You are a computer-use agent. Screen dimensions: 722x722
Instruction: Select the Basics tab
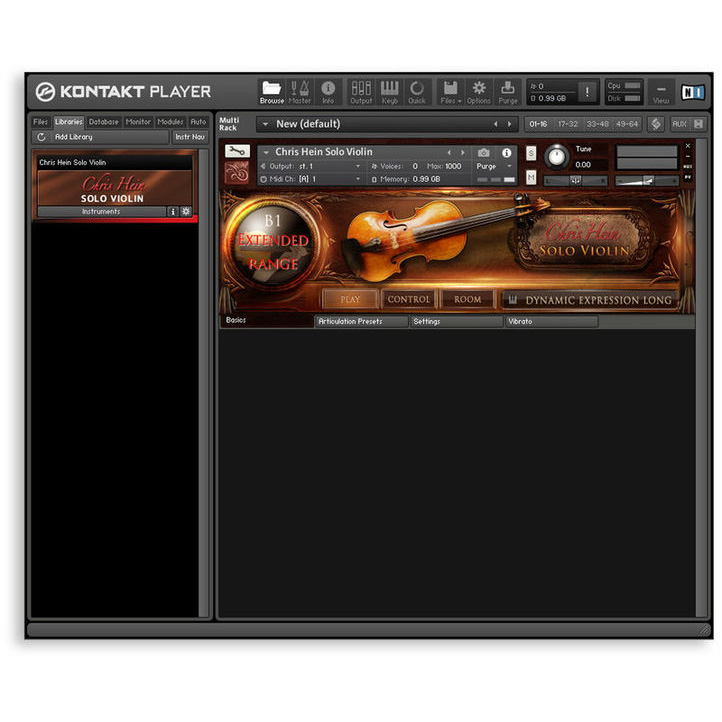[x=266, y=320]
